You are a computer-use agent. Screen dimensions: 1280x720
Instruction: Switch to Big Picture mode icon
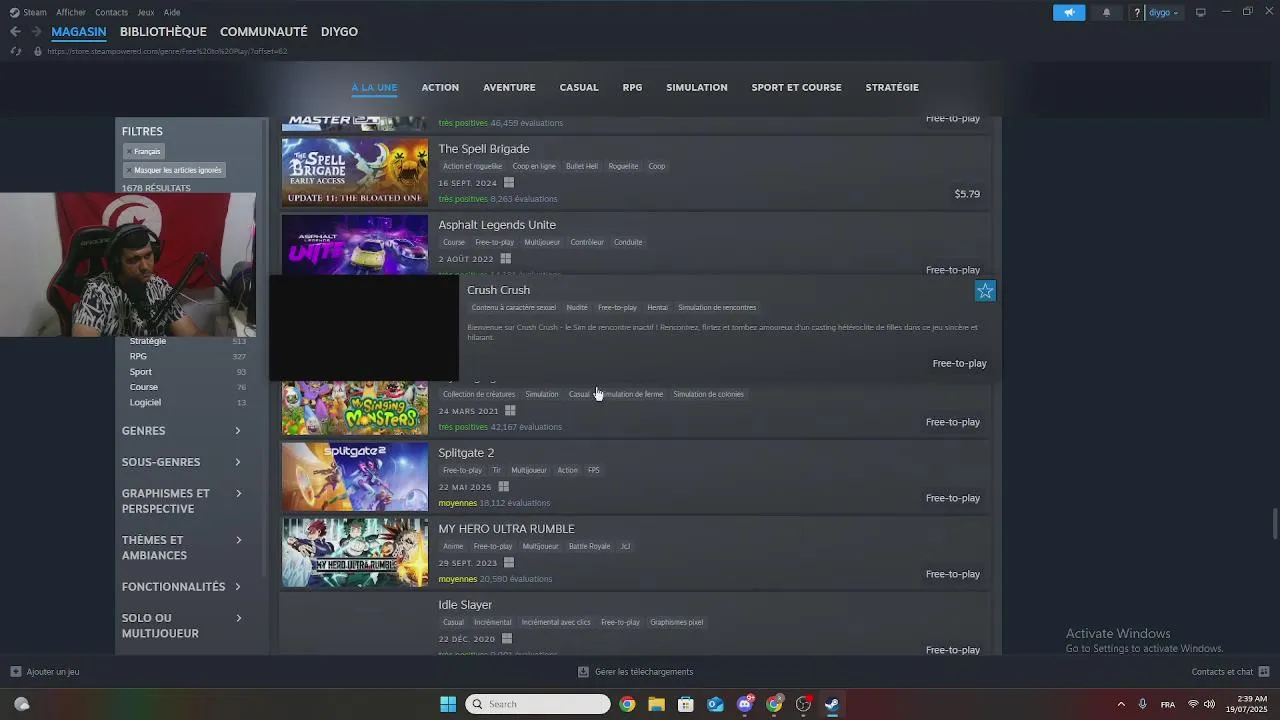(x=1201, y=12)
